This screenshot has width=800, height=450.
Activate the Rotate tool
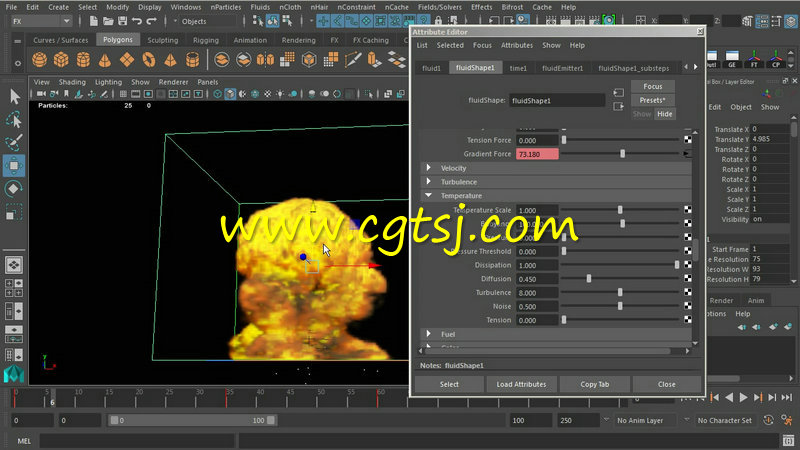14,189
